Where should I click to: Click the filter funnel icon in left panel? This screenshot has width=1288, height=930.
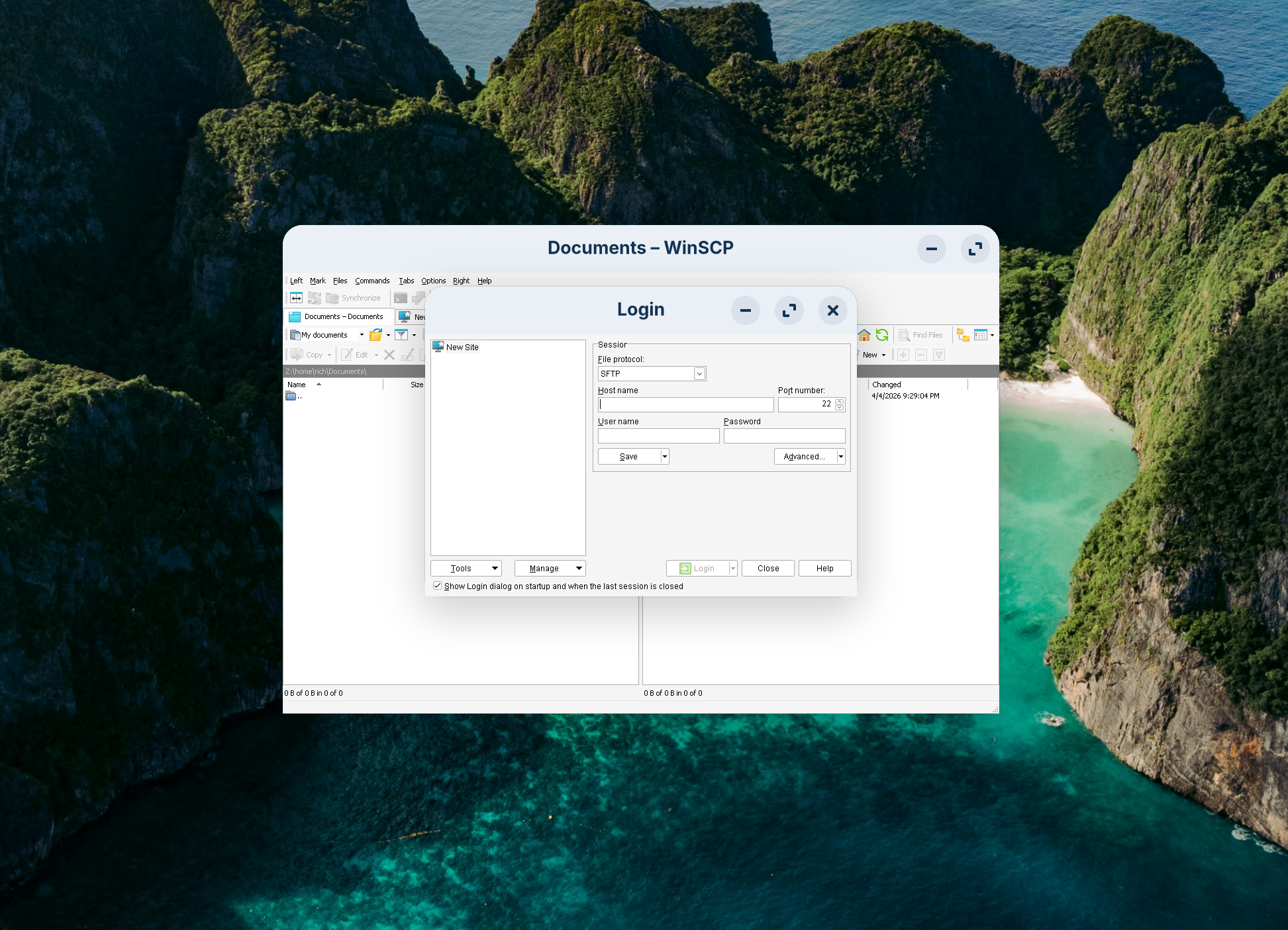[x=401, y=335]
